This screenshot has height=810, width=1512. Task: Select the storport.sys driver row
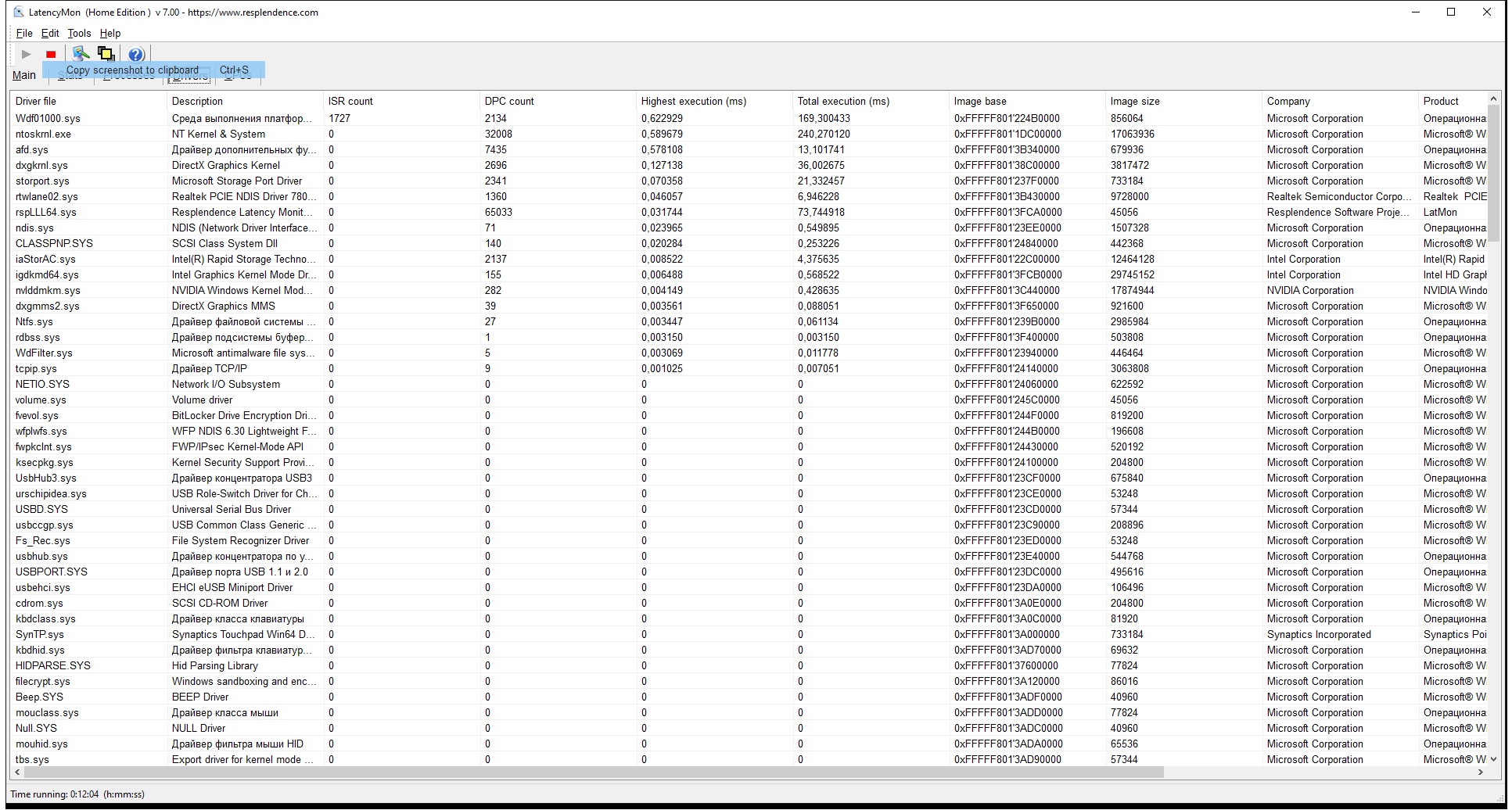pos(749,181)
